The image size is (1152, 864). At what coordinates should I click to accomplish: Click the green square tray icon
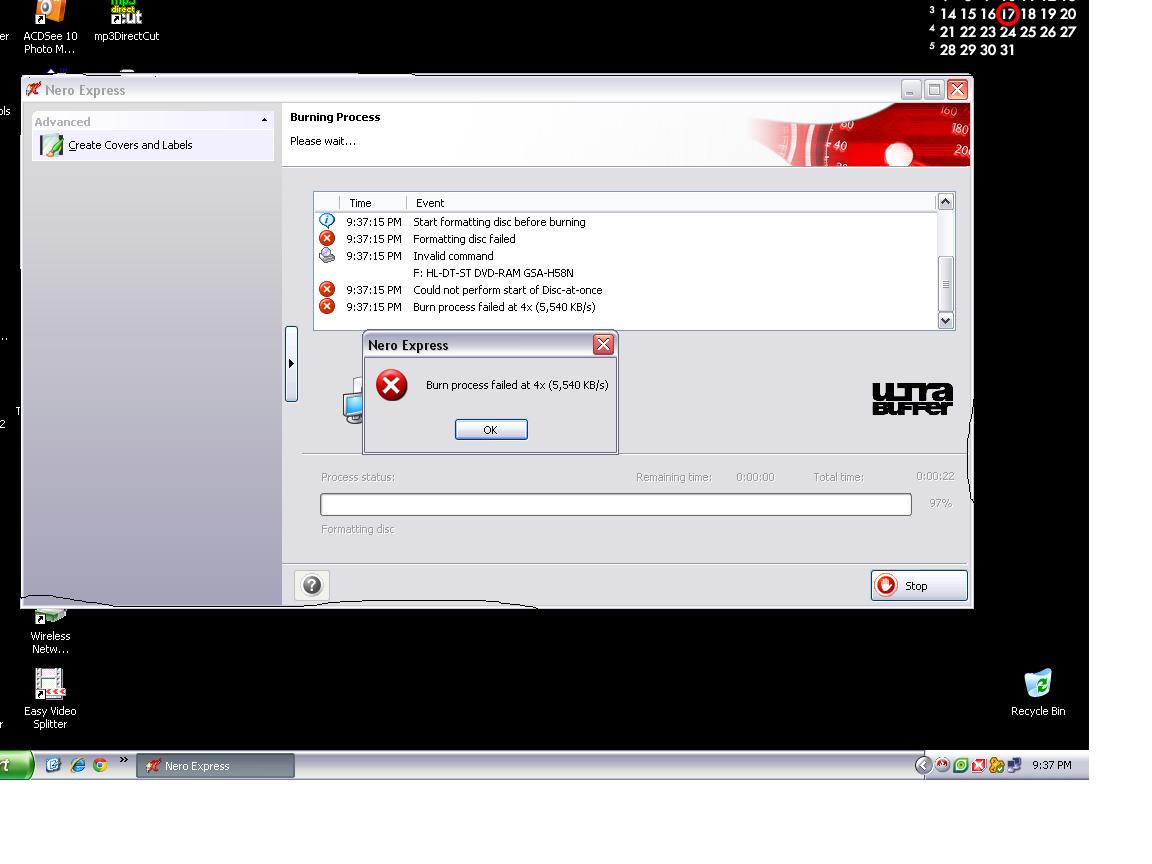click(x=960, y=766)
